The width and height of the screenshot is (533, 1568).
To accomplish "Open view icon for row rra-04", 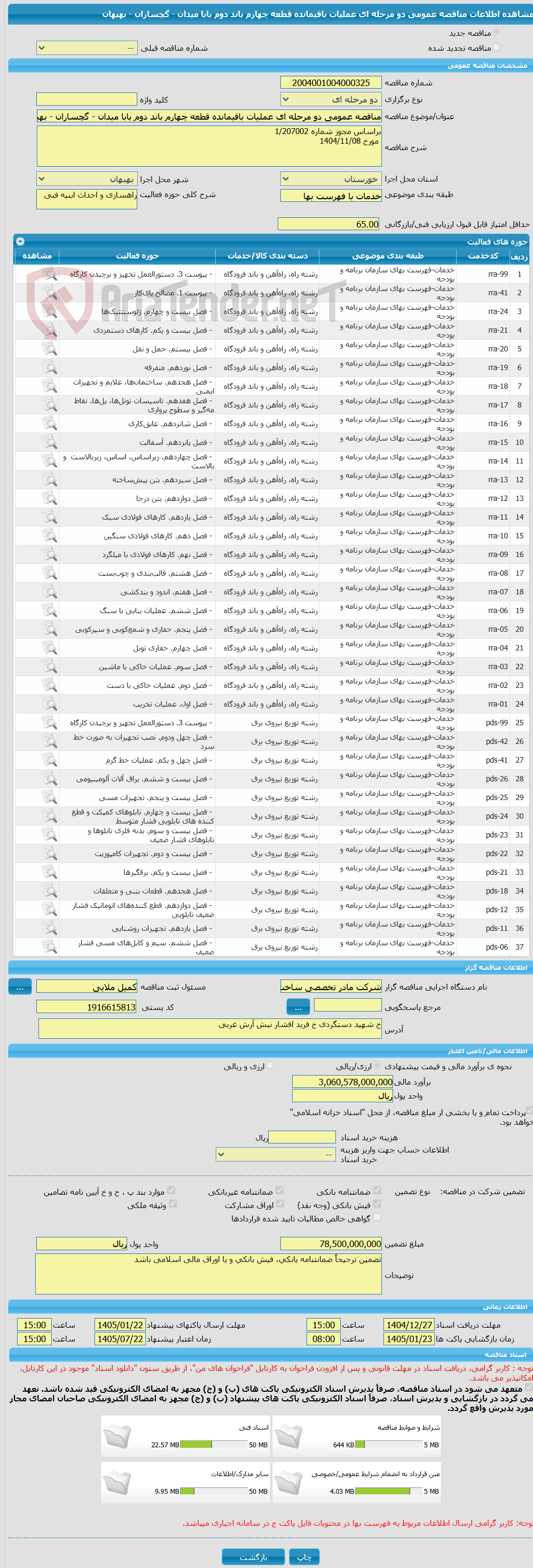I will (49, 648).
